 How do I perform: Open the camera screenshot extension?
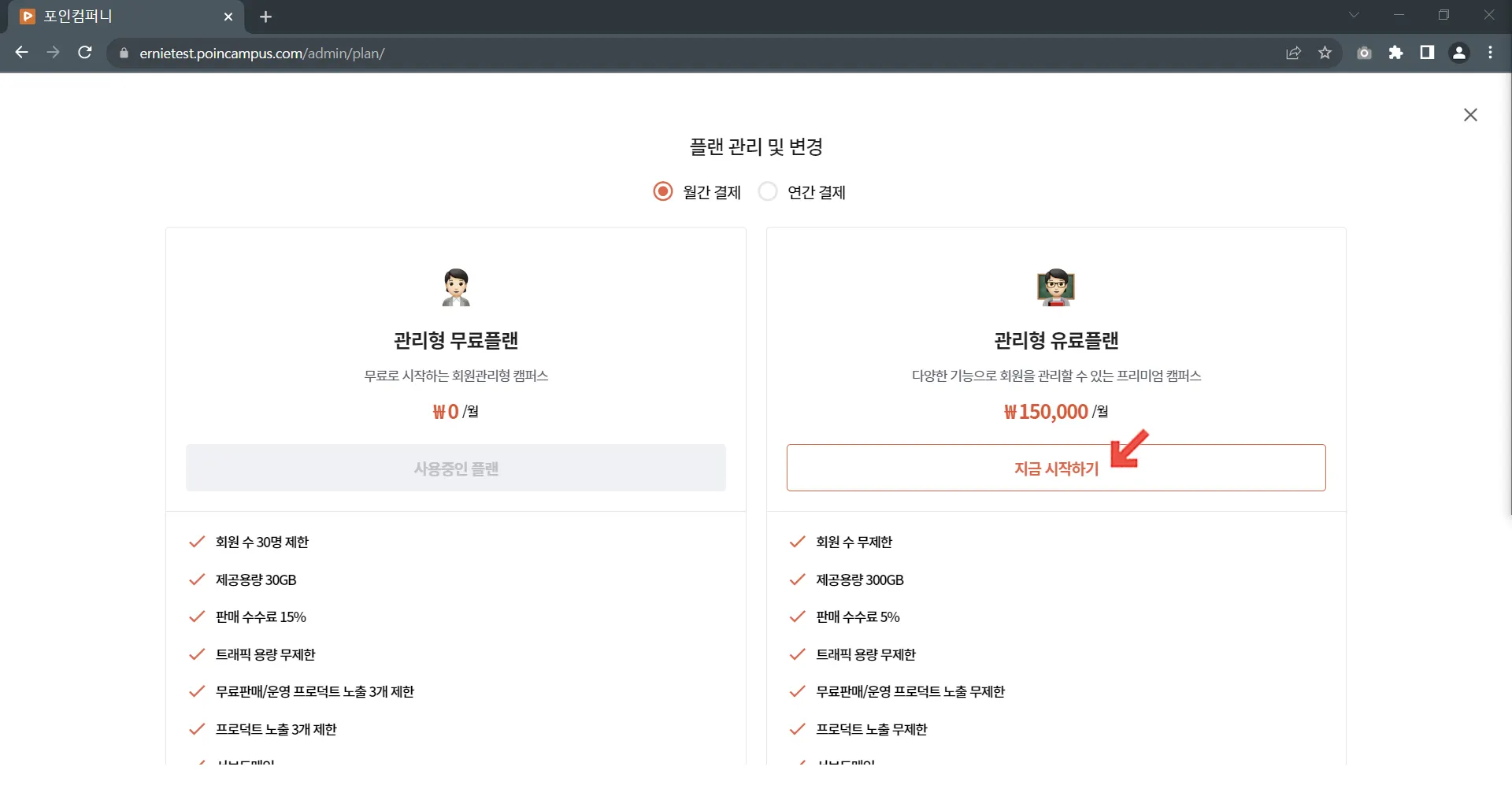pos(1365,53)
